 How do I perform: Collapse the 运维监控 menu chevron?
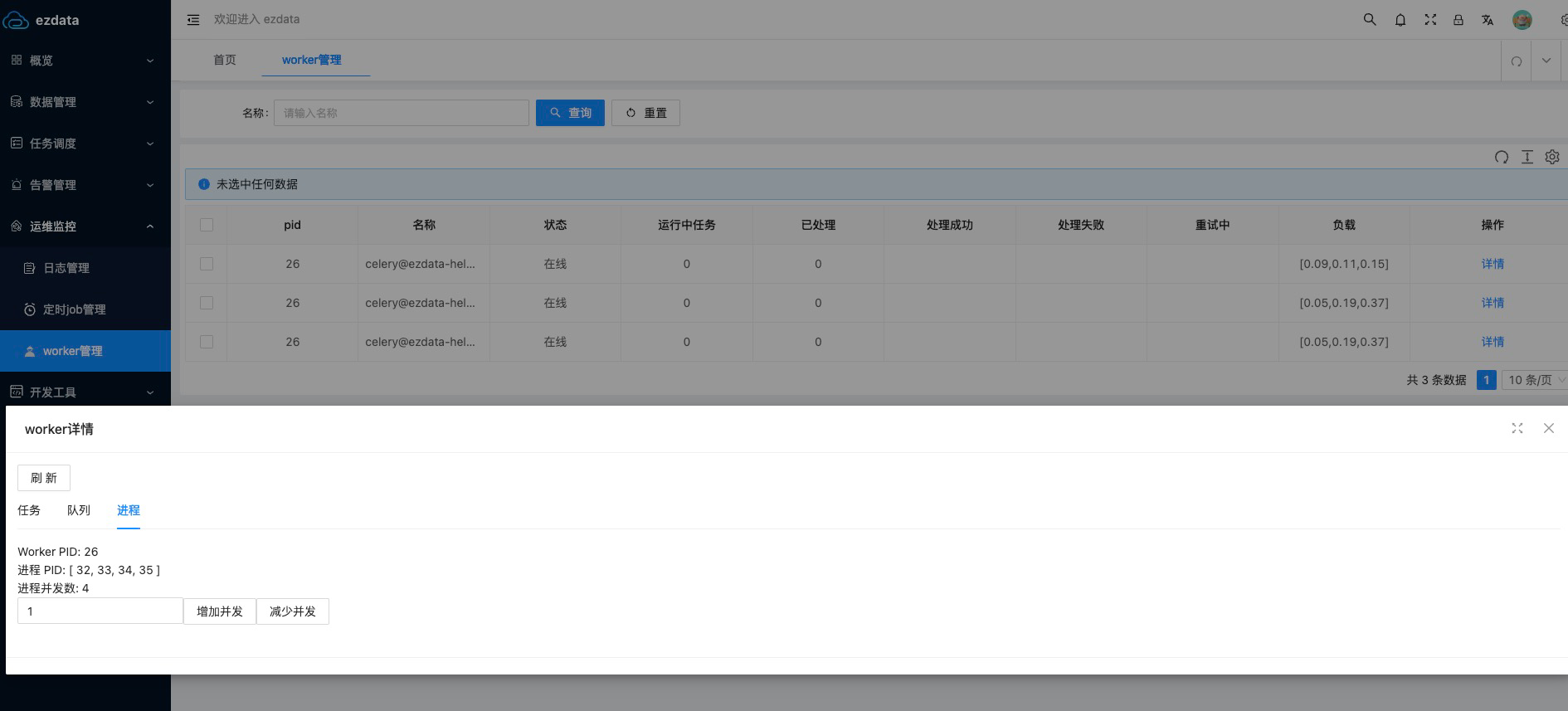(150, 226)
